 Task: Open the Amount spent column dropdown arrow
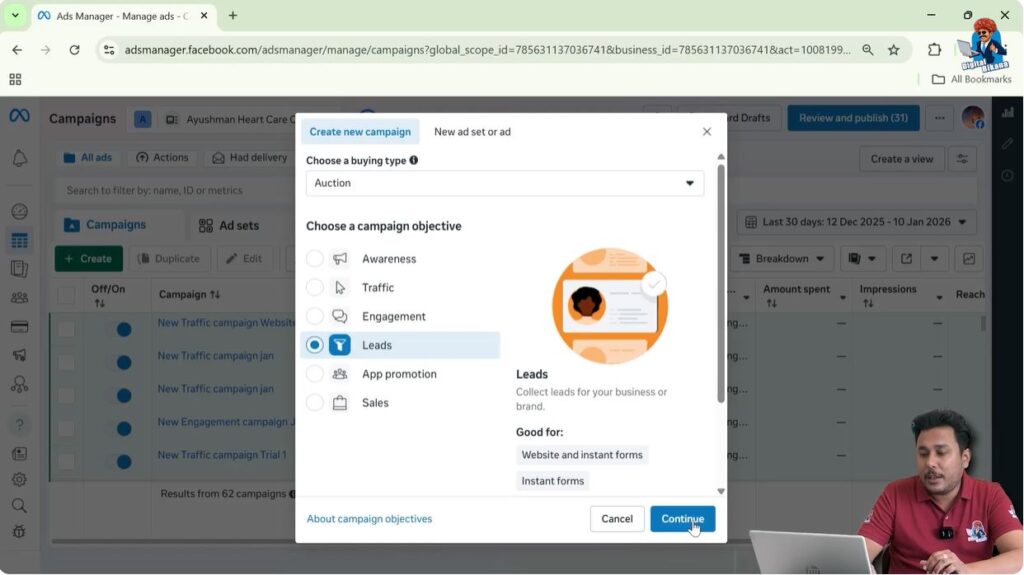tap(842, 297)
